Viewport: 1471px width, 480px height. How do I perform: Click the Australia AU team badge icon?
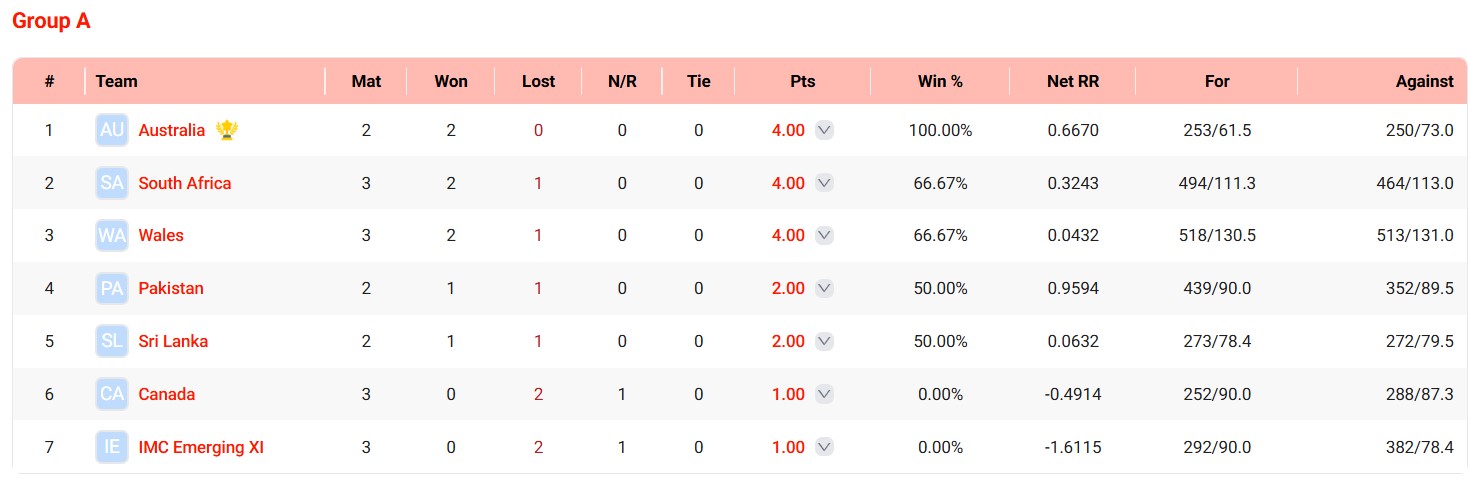coord(112,130)
